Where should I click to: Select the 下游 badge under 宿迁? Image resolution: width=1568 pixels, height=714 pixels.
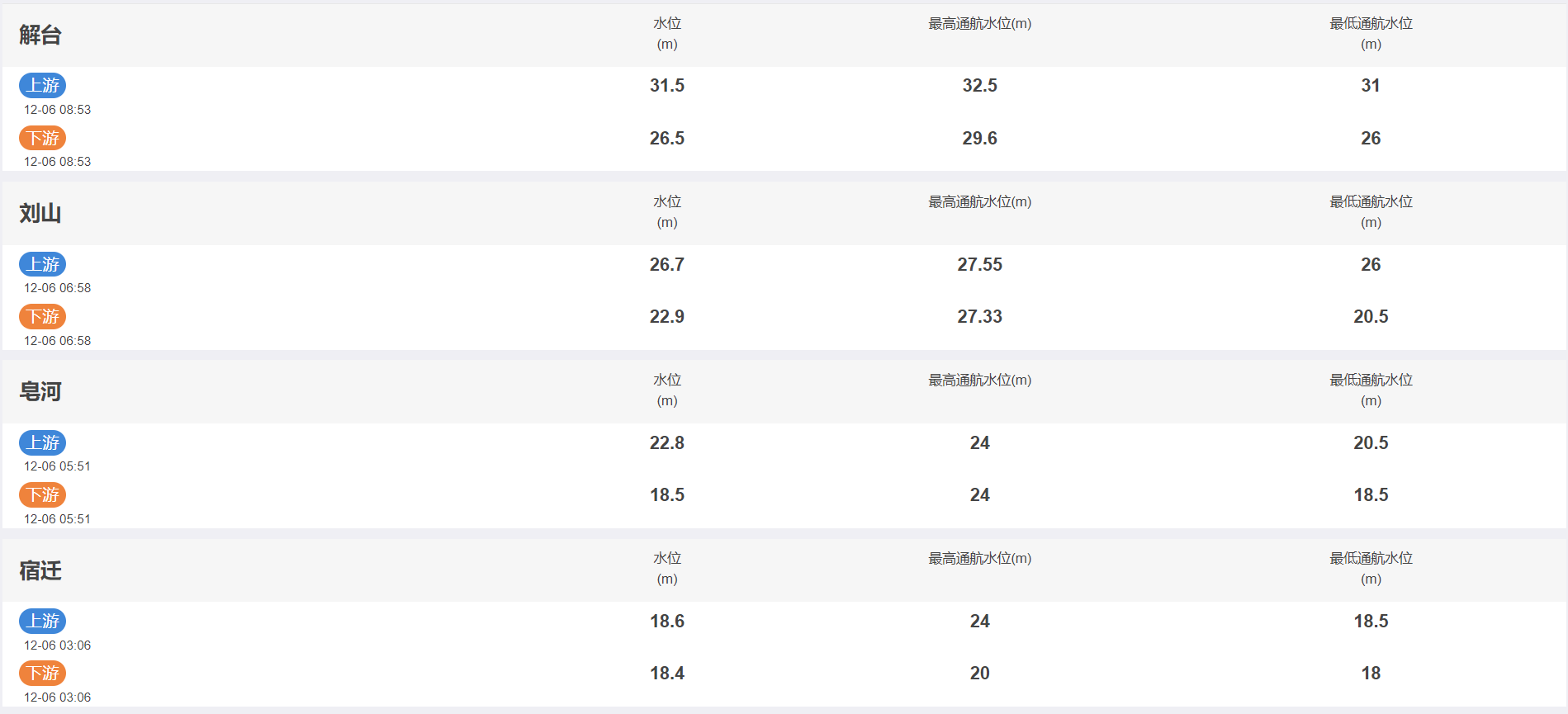[42, 673]
